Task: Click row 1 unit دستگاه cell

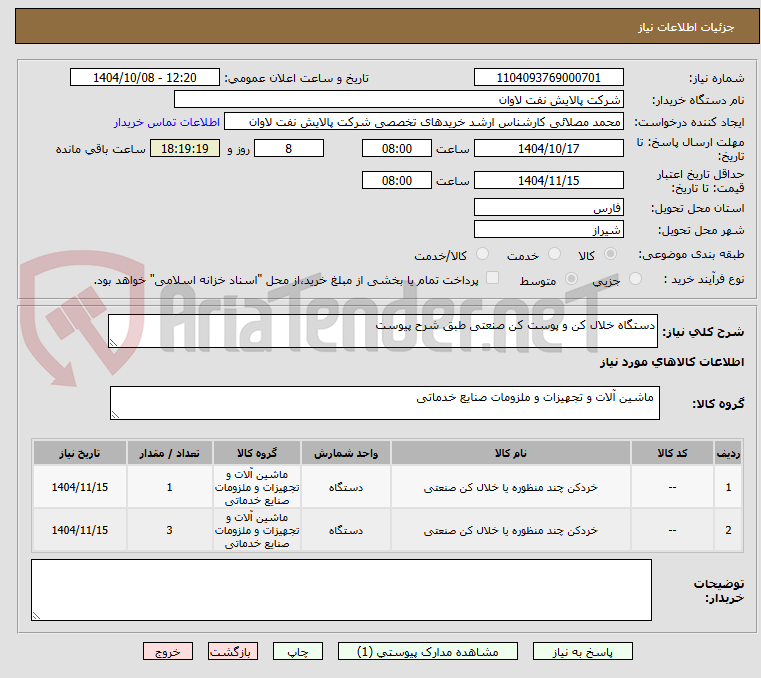Action: (x=346, y=487)
